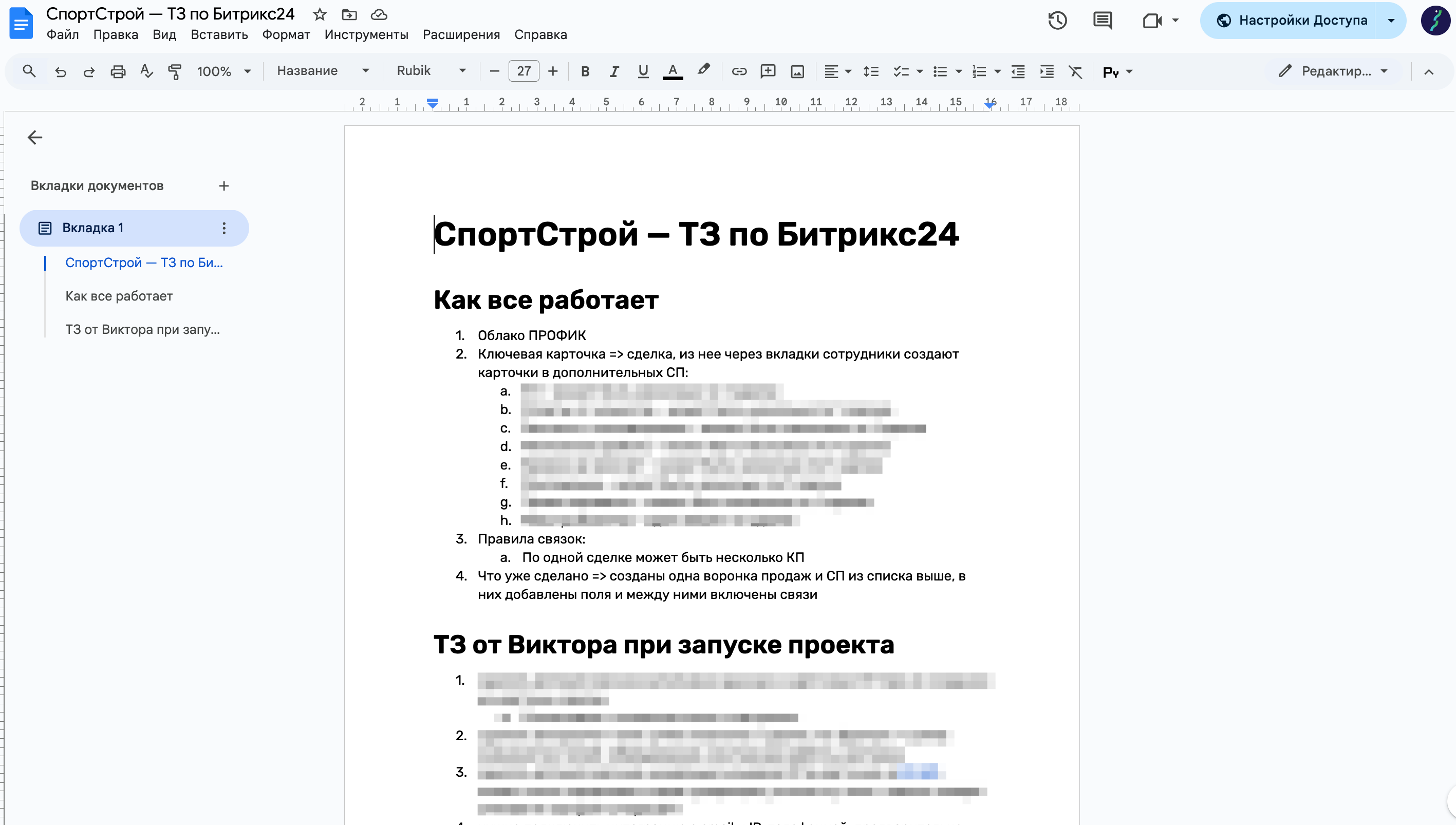
Task: Toggle italic formatting
Action: coord(613,71)
